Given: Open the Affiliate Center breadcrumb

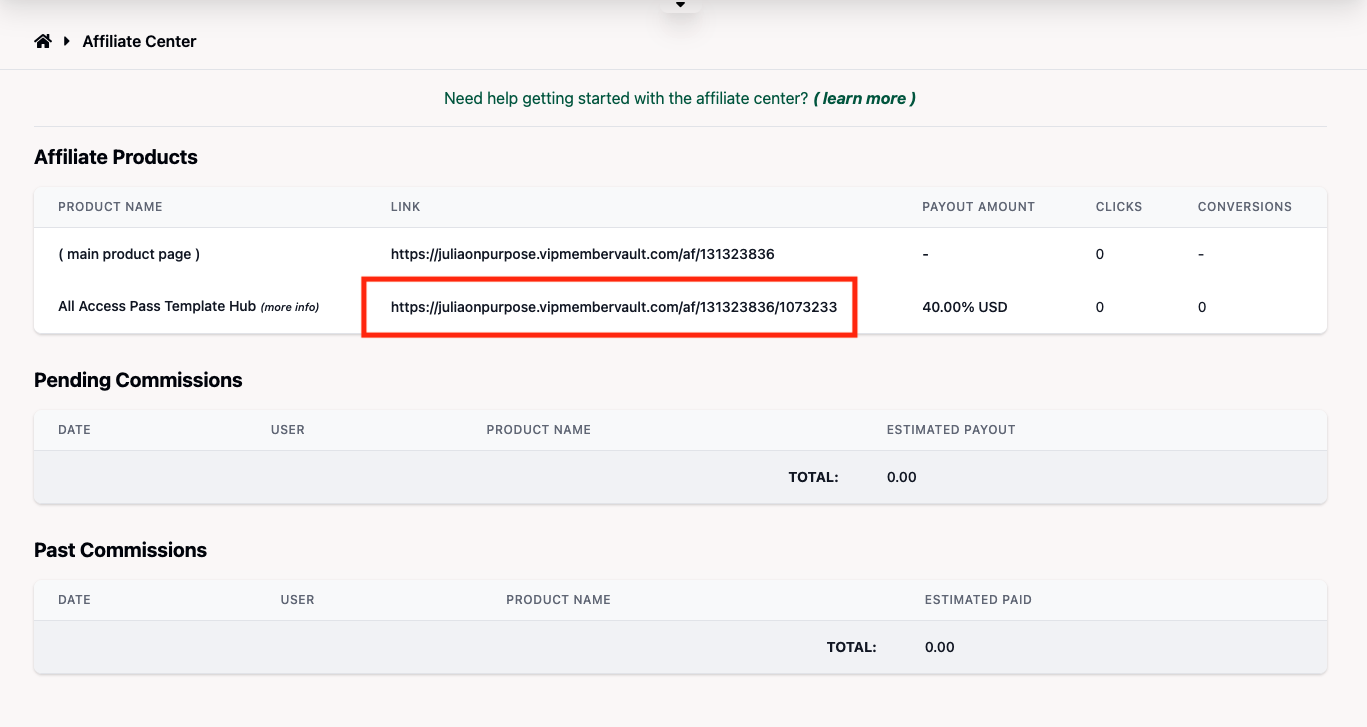Looking at the screenshot, I should pos(139,41).
